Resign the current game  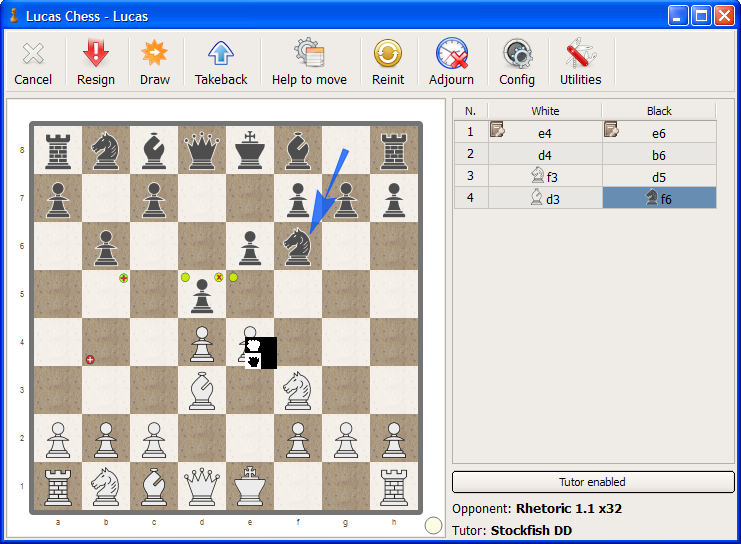(96, 63)
